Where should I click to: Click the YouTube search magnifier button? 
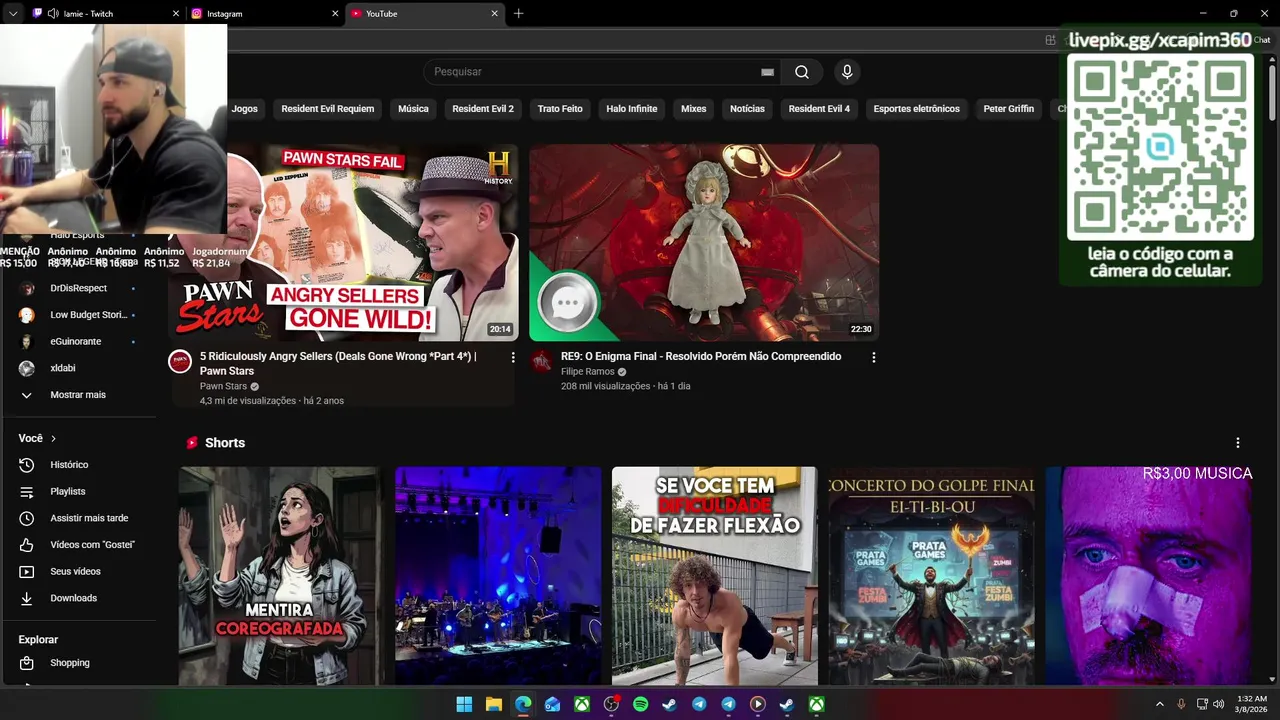[802, 72]
